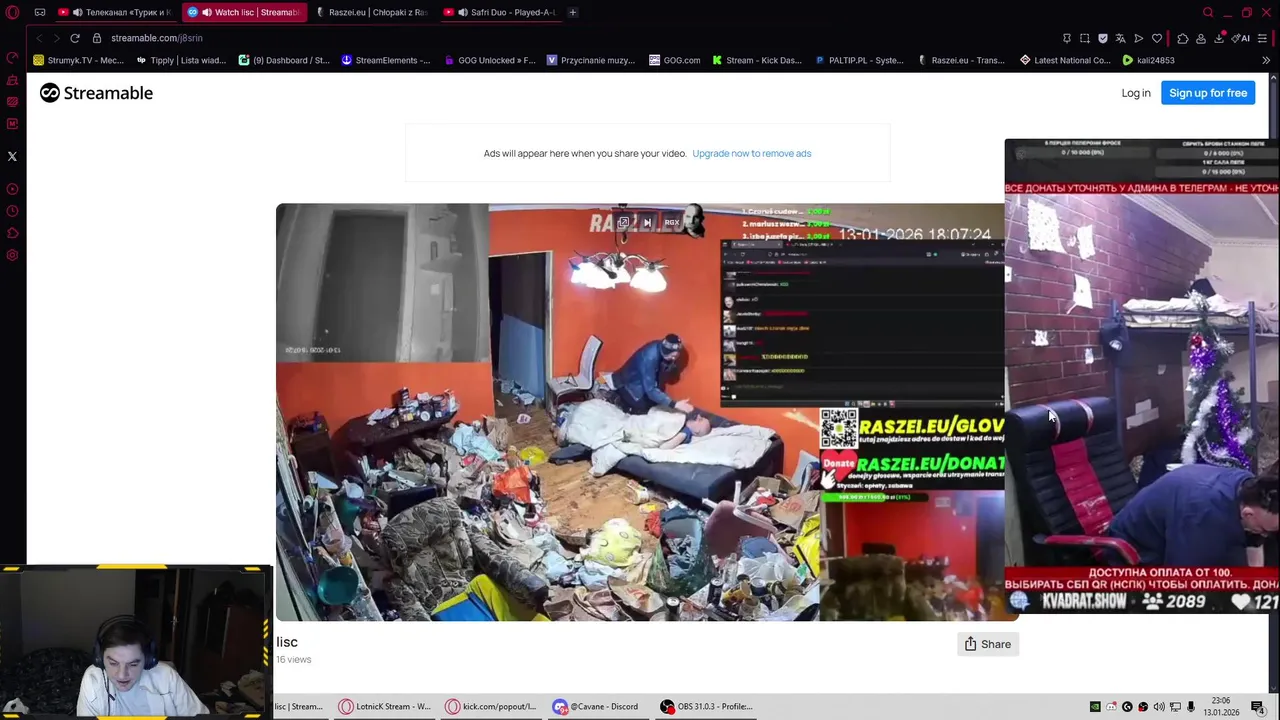1280x720 pixels.
Task: Click the Share button below video
Action: pos(987,644)
